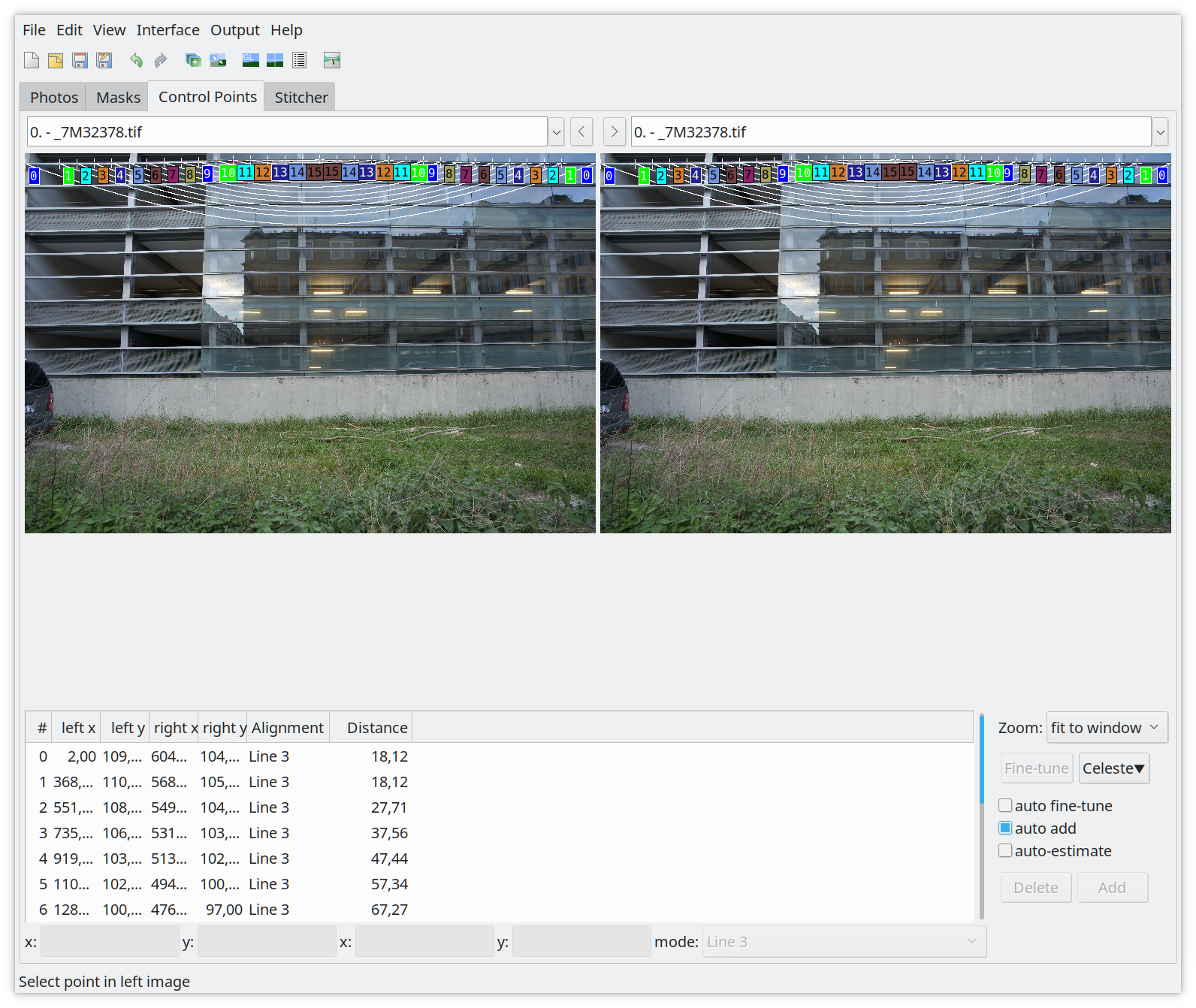
Task: Click the Redo arrow icon
Action: click(160, 60)
